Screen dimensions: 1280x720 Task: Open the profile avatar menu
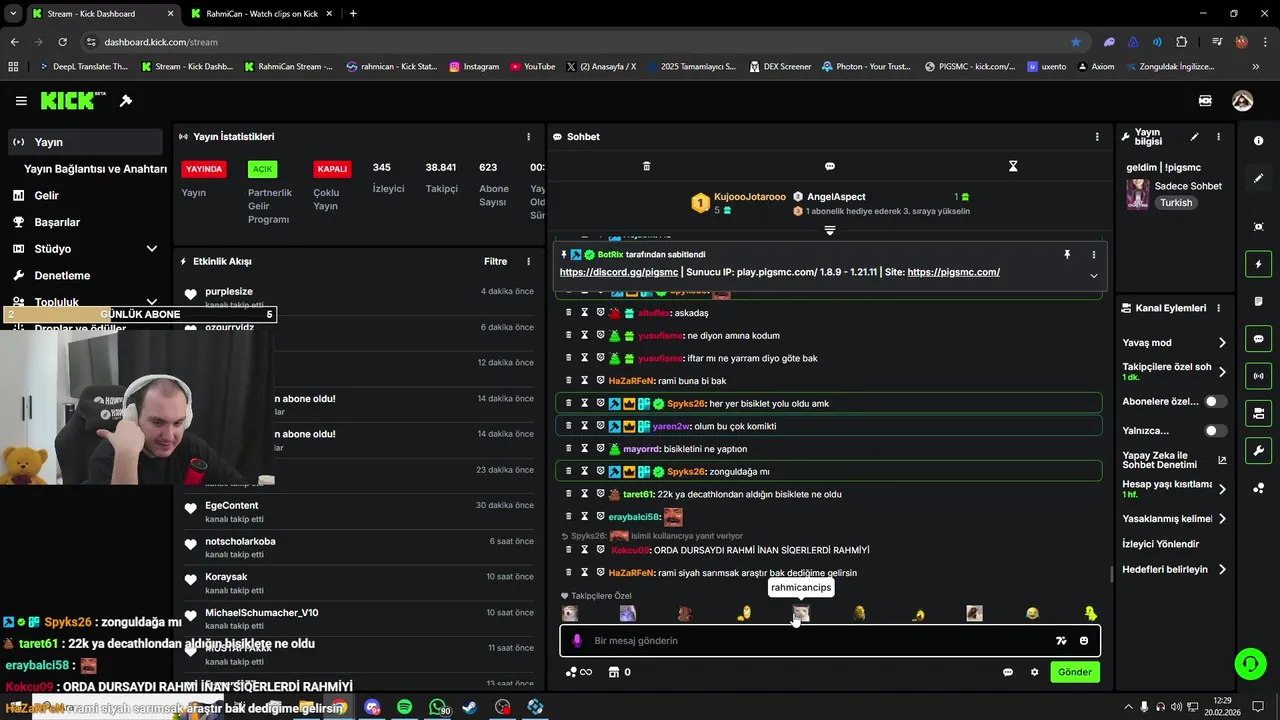pyautogui.click(x=1242, y=101)
